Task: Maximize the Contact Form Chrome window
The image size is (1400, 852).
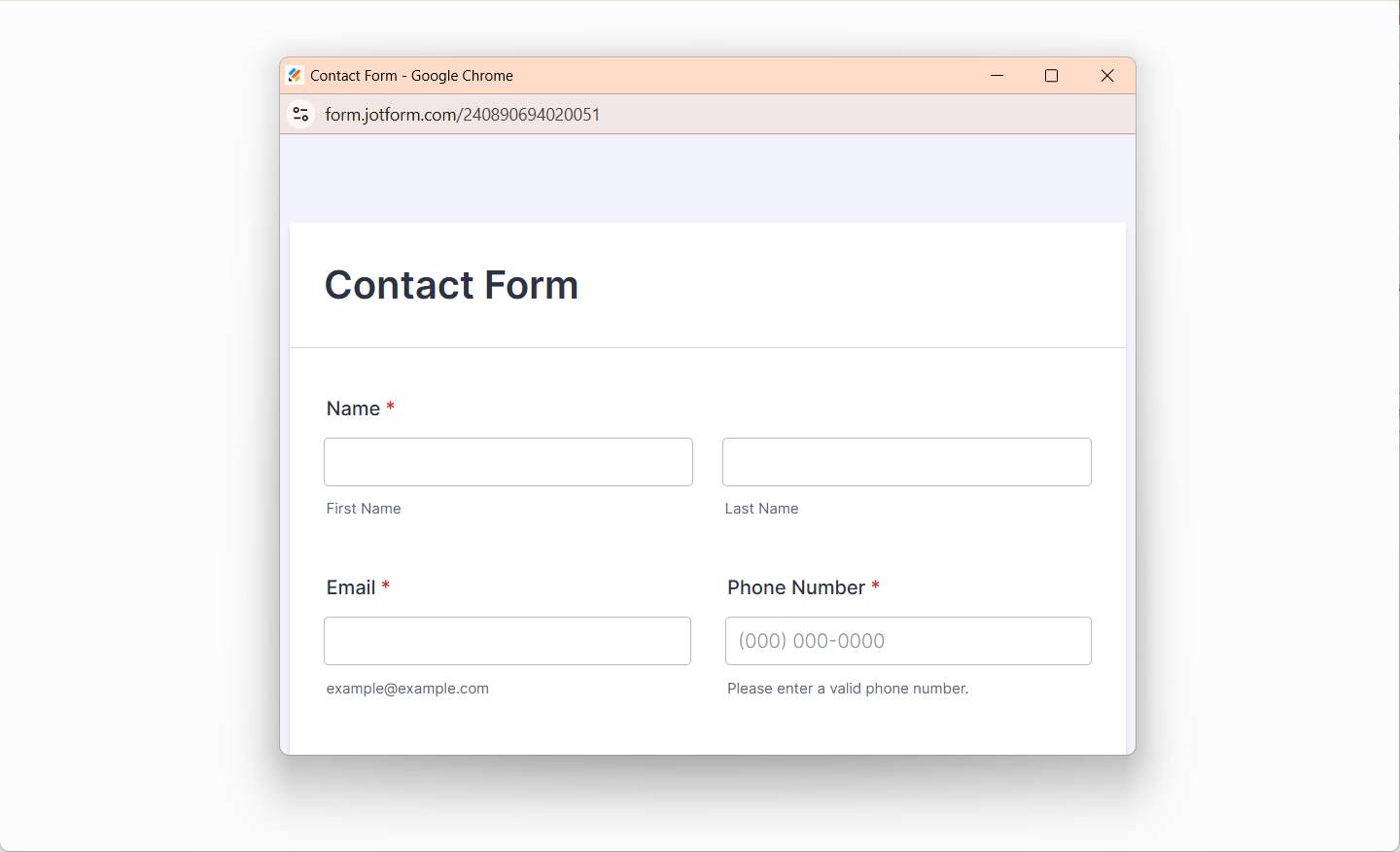Action: (x=1051, y=76)
